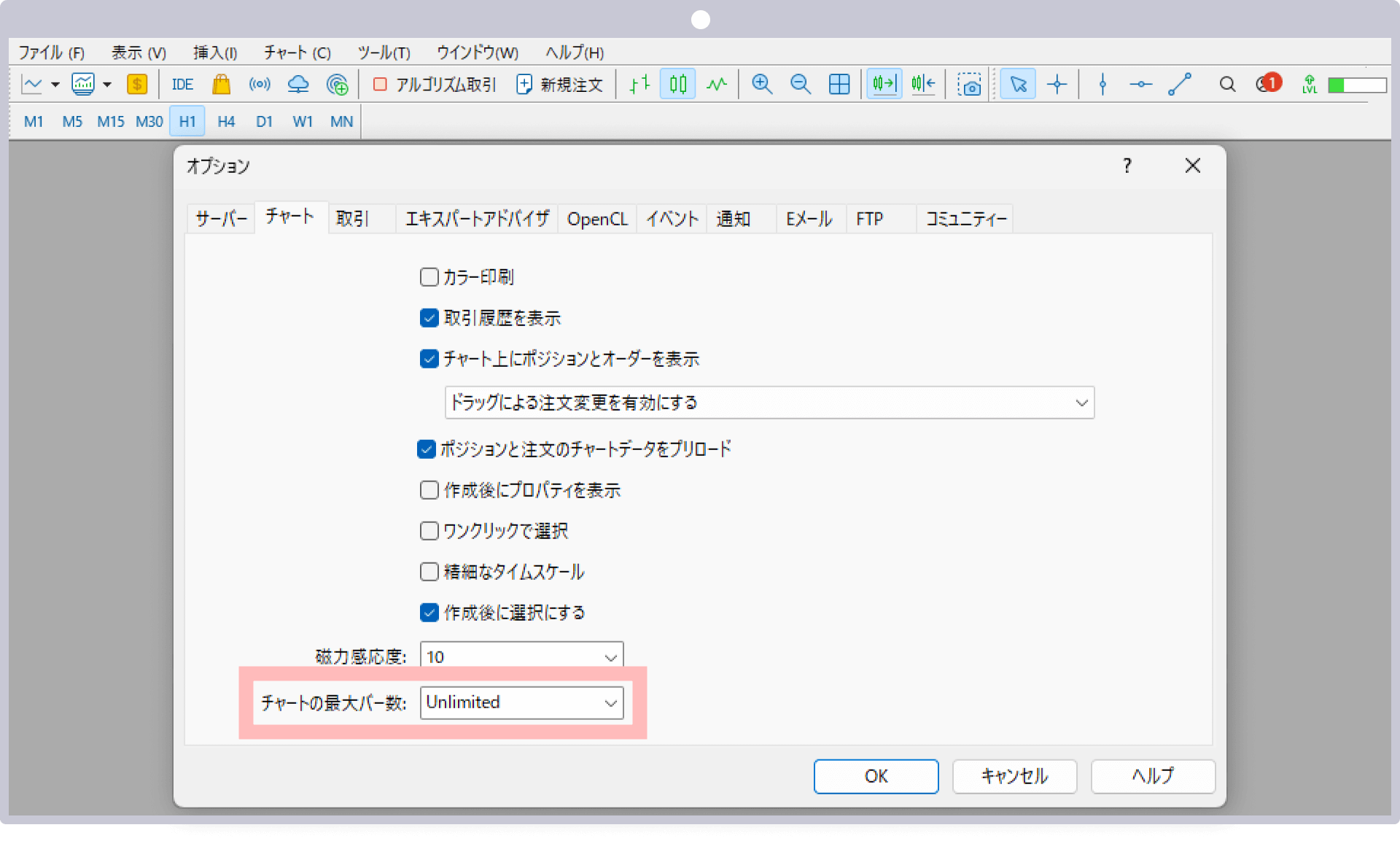Click the new chart line icon
The height and width of the screenshot is (841, 1400).
pyautogui.click(x=32, y=85)
